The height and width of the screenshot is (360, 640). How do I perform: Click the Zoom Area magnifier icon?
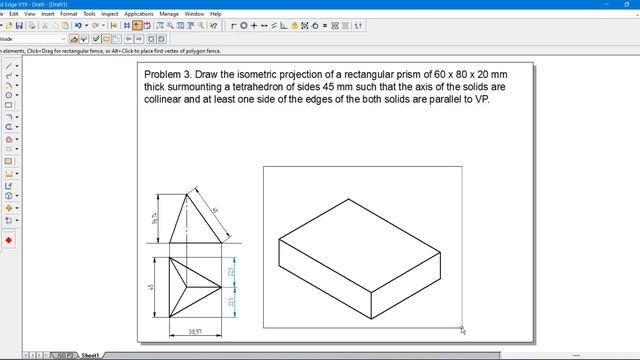[x=170, y=26]
